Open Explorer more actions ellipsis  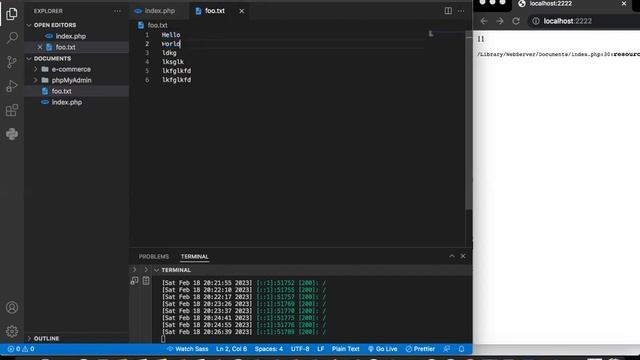coord(118,11)
